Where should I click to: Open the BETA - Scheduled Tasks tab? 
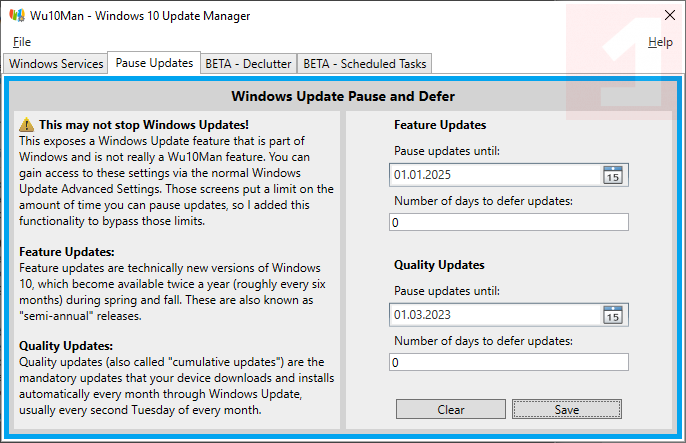(x=365, y=64)
